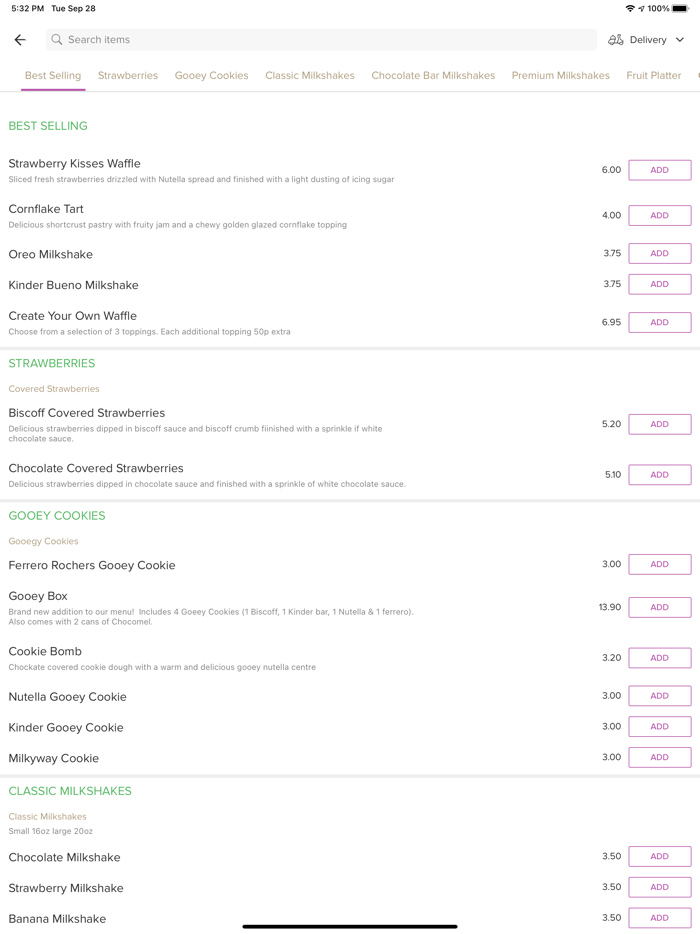This screenshot has height=934, width=700.
Task: Open the Gooey Cookies tab
Action: click(211, 76)
